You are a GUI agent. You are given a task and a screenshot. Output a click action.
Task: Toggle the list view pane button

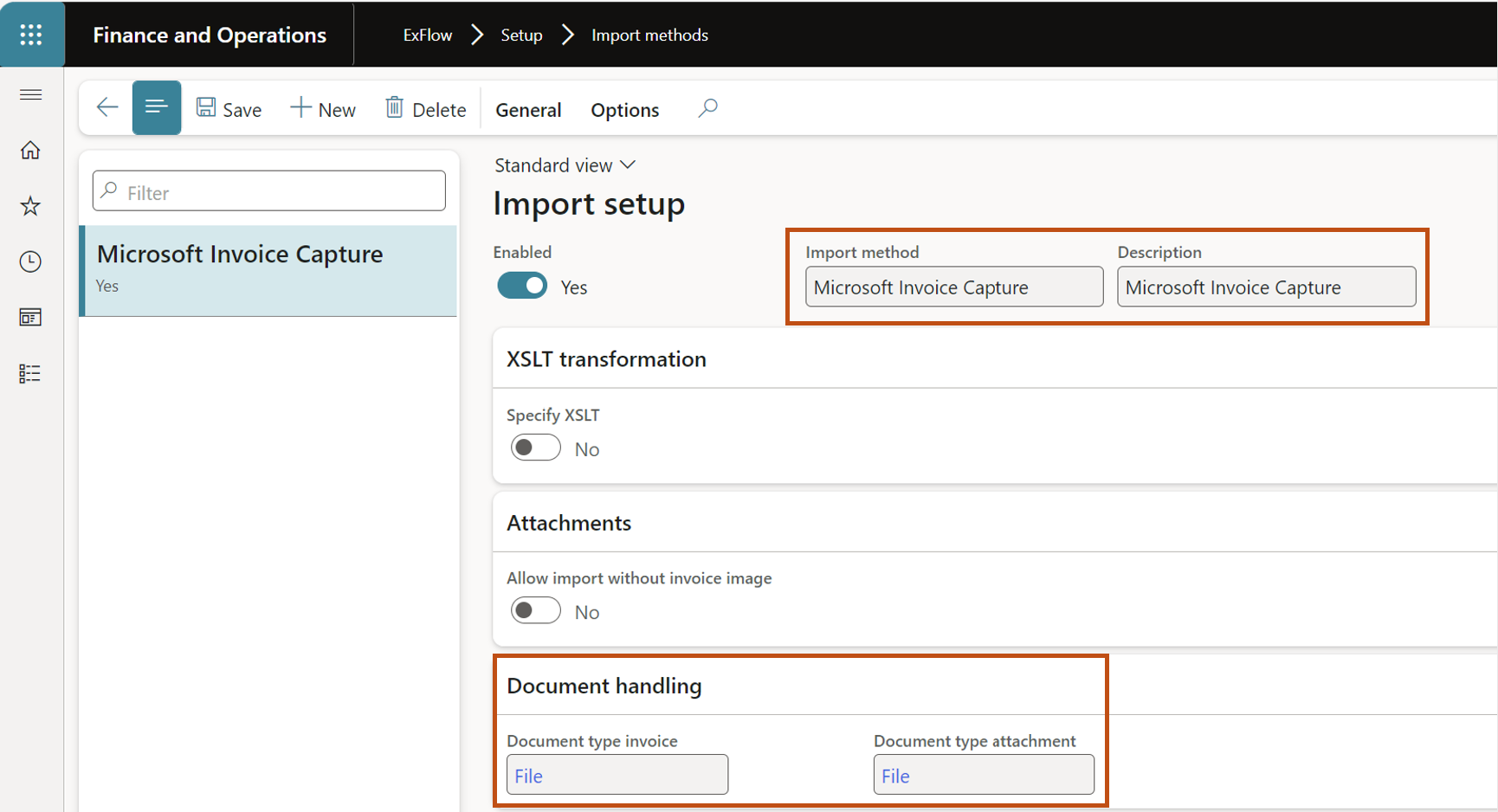tap(157, 107)
